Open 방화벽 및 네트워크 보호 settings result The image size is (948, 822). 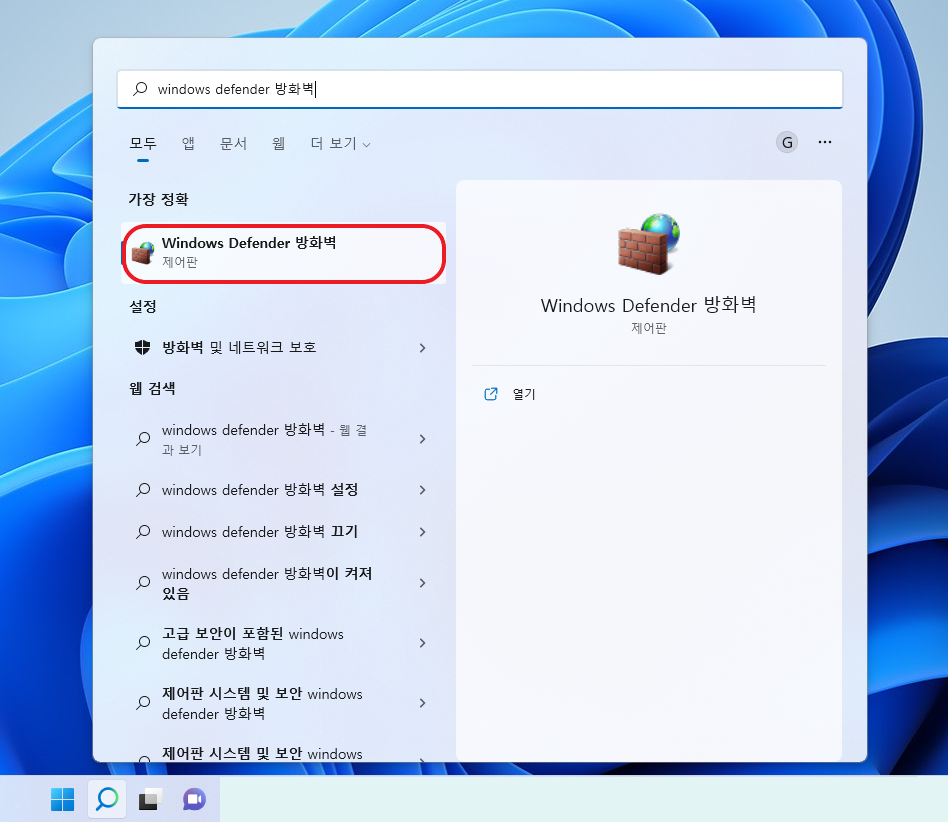tap(284, 348)
